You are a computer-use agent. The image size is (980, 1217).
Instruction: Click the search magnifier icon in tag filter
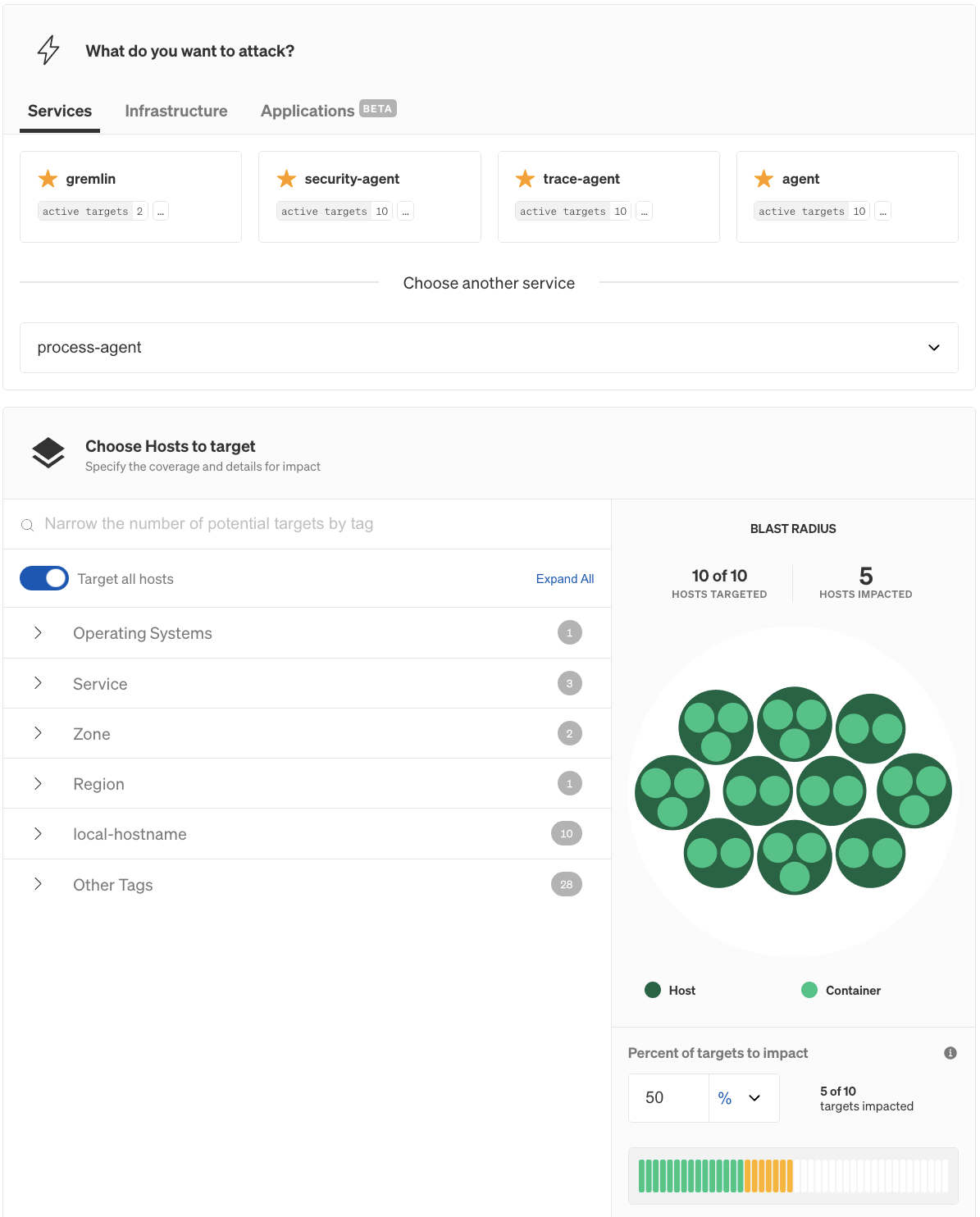[x=27, y=525]
